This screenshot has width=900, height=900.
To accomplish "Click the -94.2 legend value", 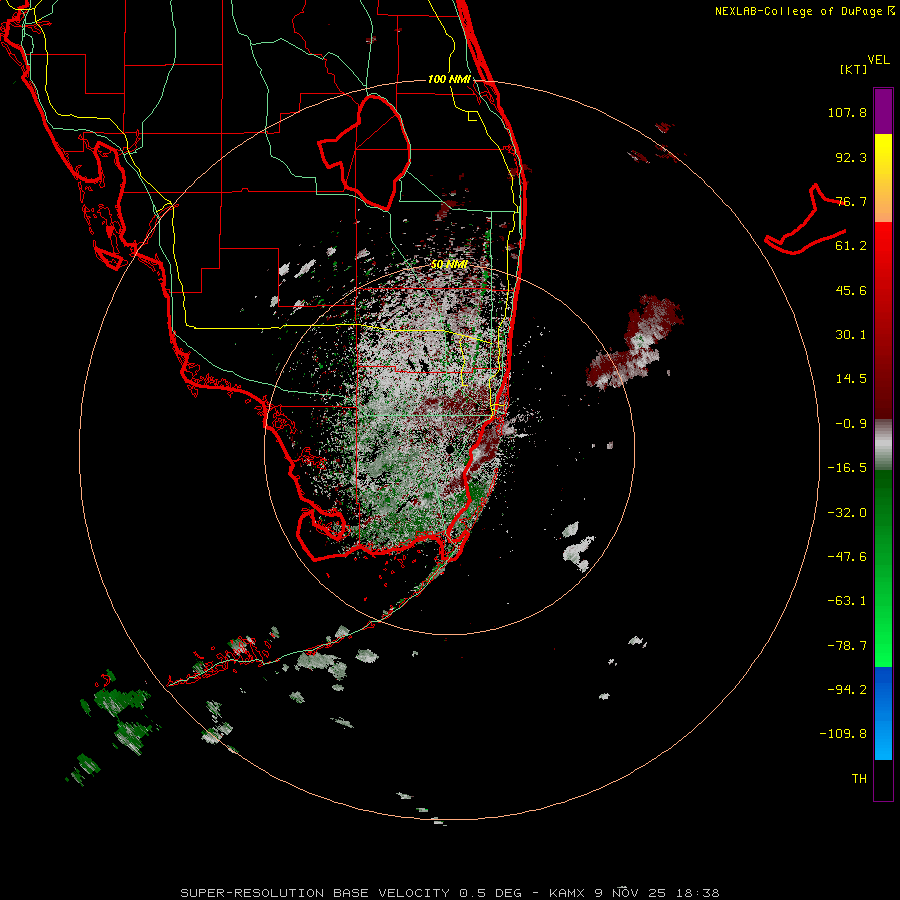I will point(847,689).
